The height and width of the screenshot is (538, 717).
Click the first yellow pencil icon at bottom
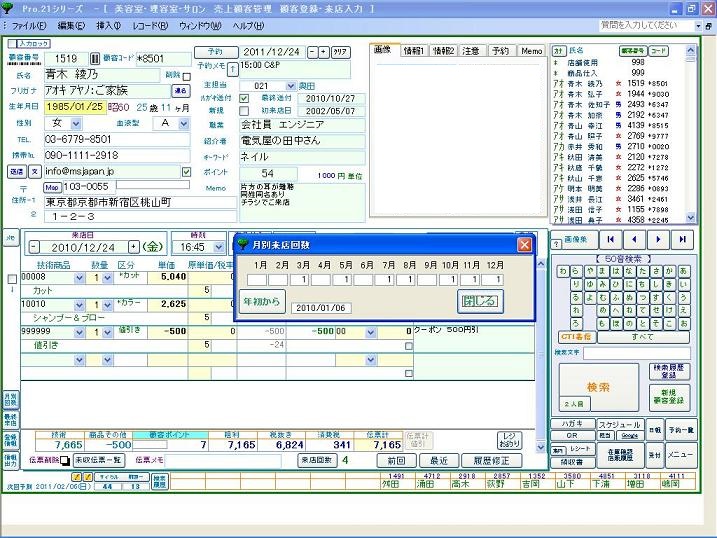point(76,477)
